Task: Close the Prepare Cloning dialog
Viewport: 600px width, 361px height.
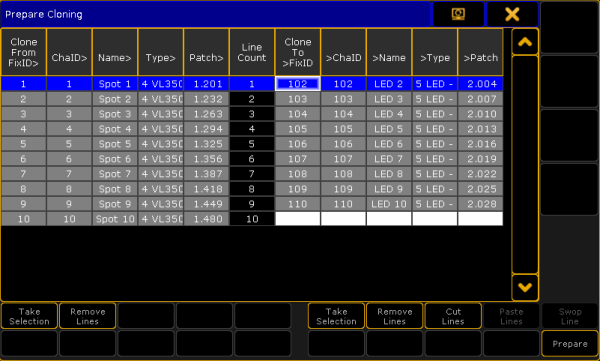Action: click(x=512, y=14)
